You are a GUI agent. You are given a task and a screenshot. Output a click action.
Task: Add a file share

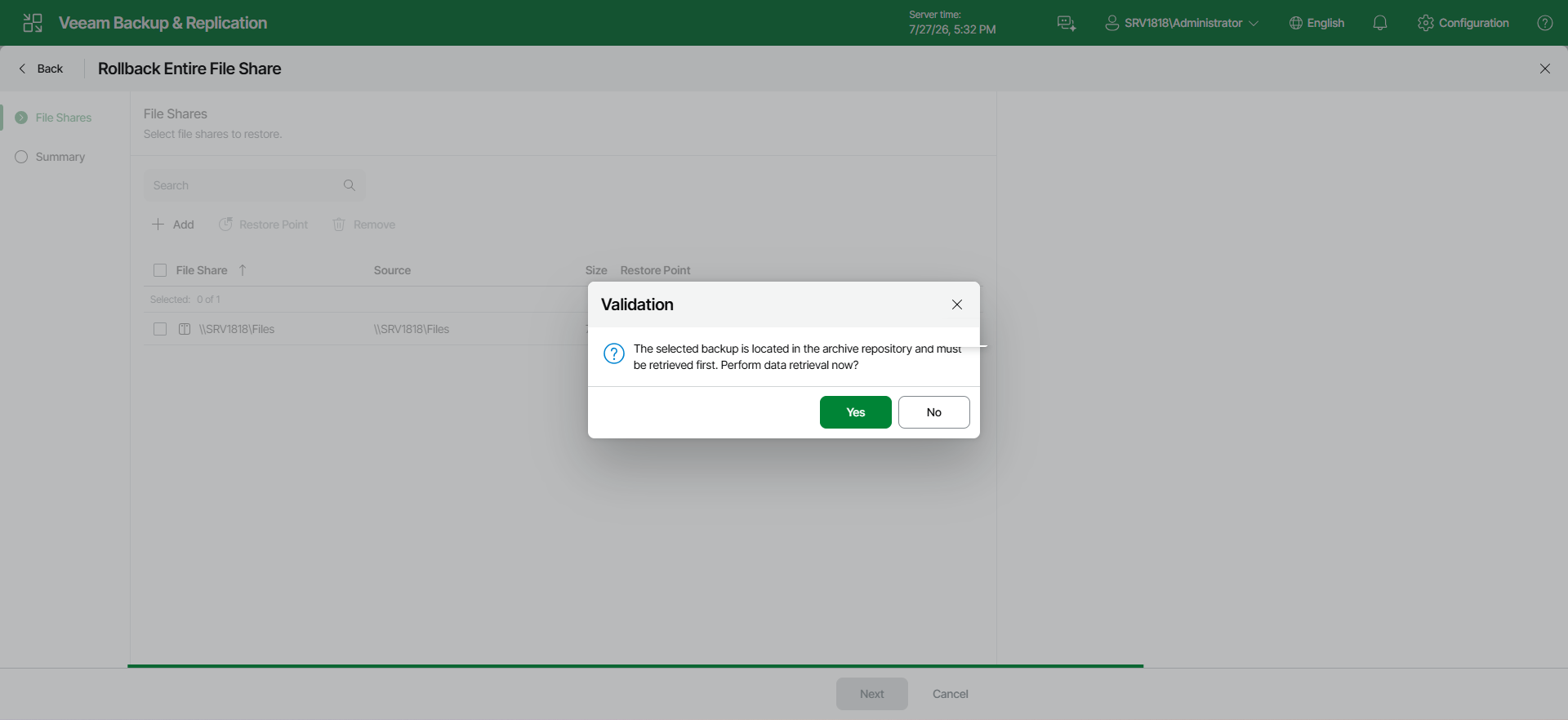pyautogui.click(x=173, y=224)
